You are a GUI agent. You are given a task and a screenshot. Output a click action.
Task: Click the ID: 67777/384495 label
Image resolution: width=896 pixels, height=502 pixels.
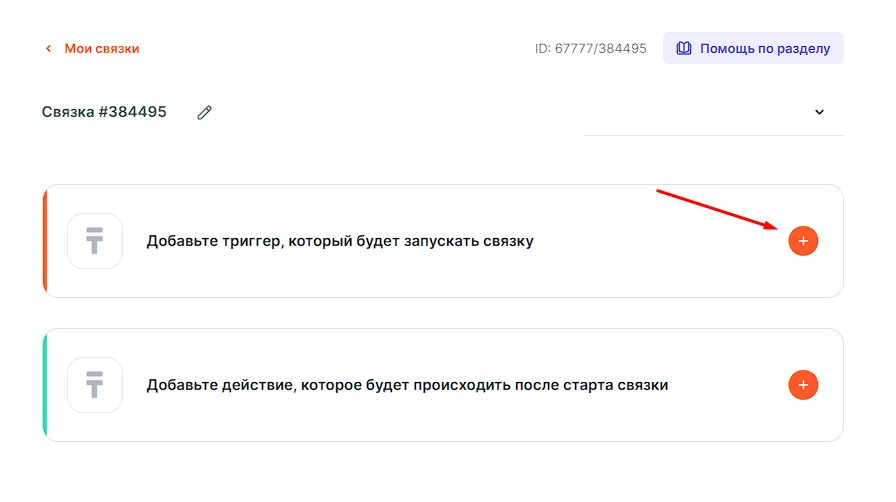[590, 48]
